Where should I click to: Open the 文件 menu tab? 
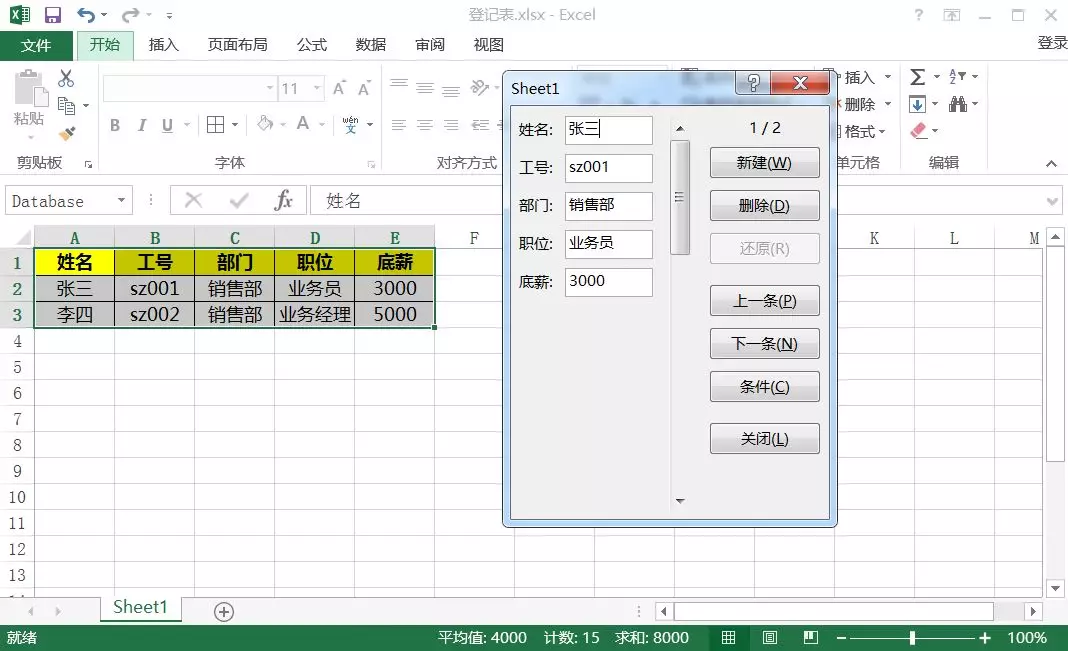[x=36, y=46]
